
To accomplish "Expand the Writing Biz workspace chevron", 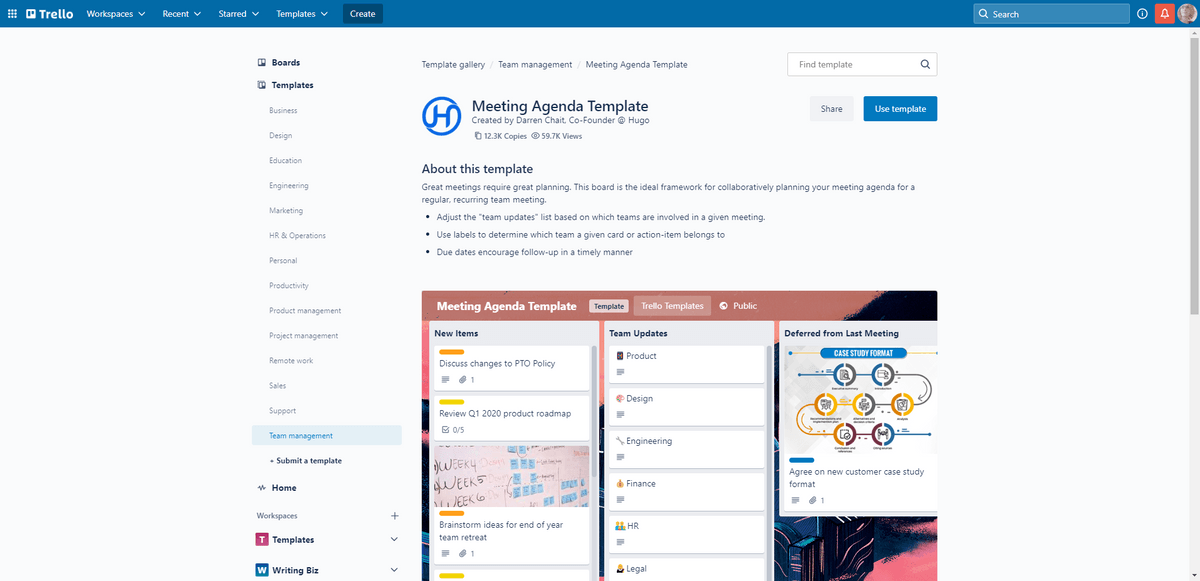I will 394,570.
